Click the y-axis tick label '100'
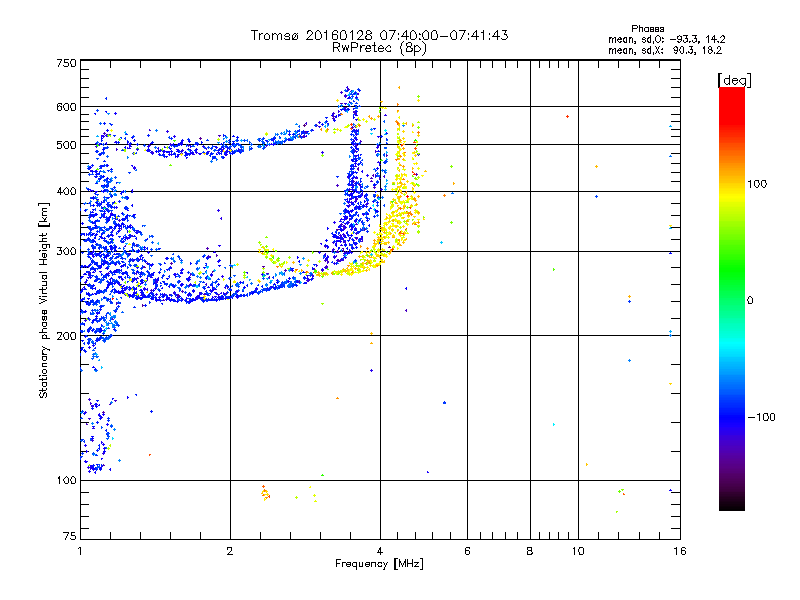Image resolution: width=800 pixels, height=600 pixels. click(66, 480)
